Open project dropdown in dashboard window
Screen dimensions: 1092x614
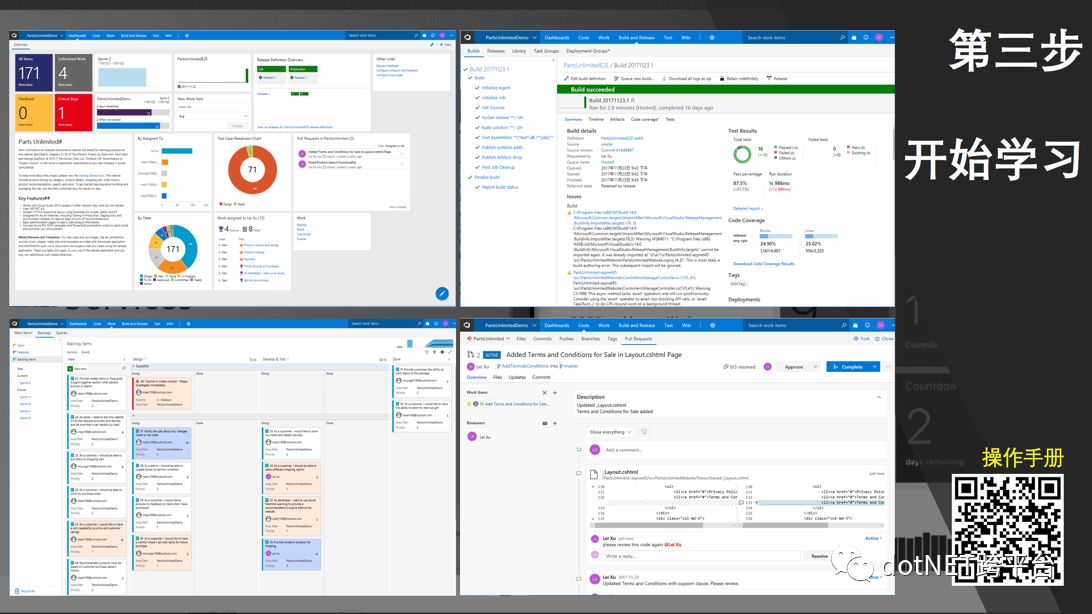tap(61, 35)
